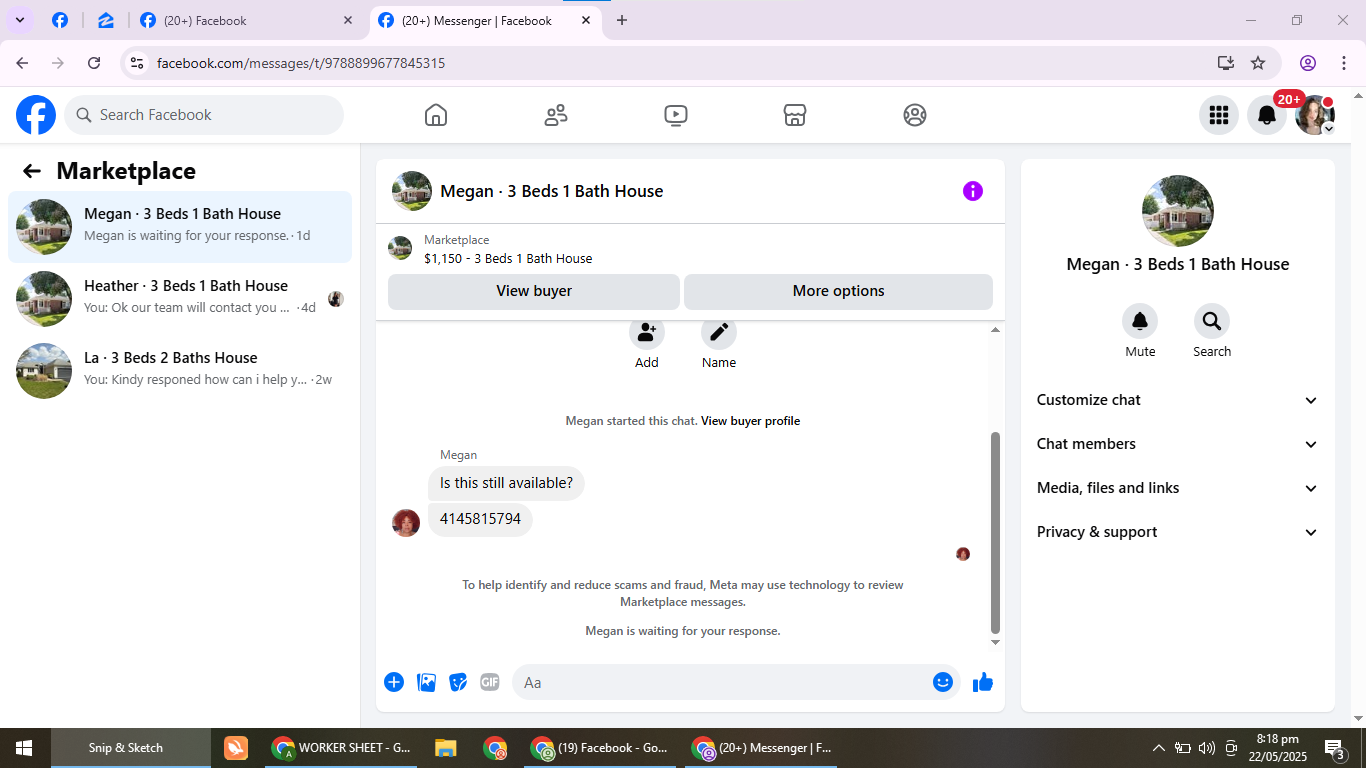Image resolution: width=1366 pixels, height=768 pixels.
Task: Open Heather's 3 Beds 1 Bath conversation
Action: coord(180,299)
